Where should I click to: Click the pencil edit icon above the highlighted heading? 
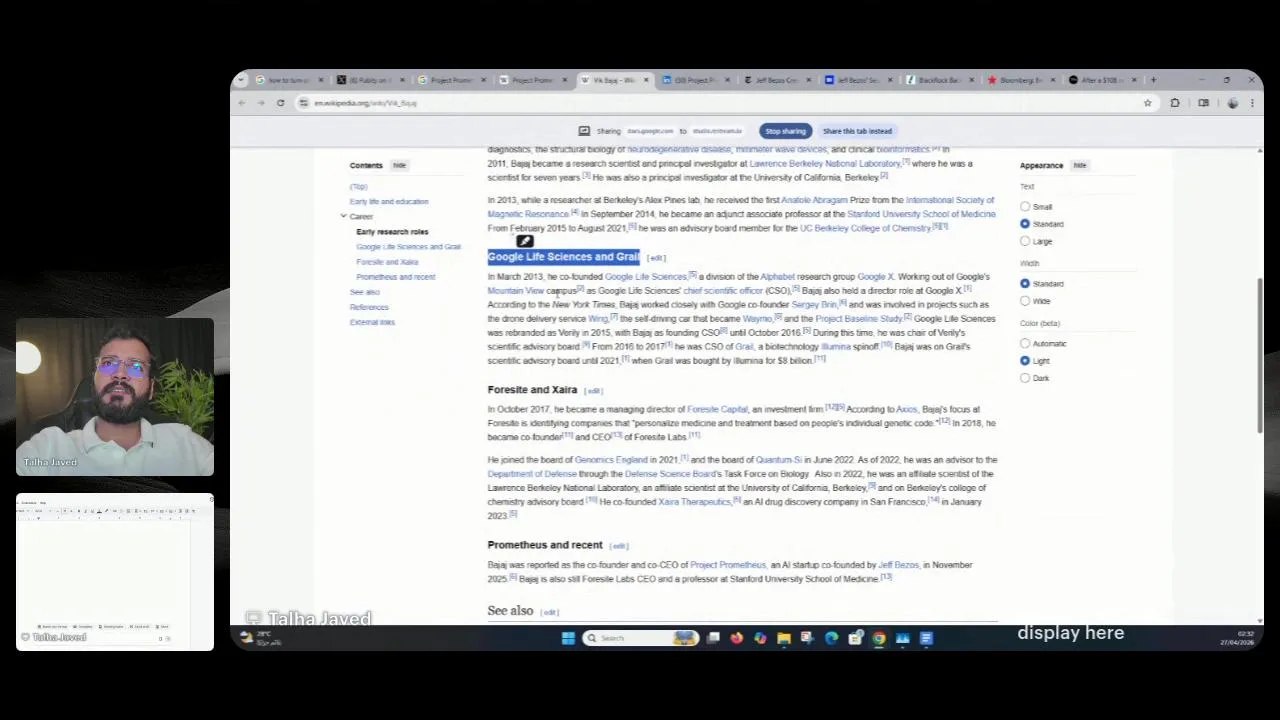(524, 241)
